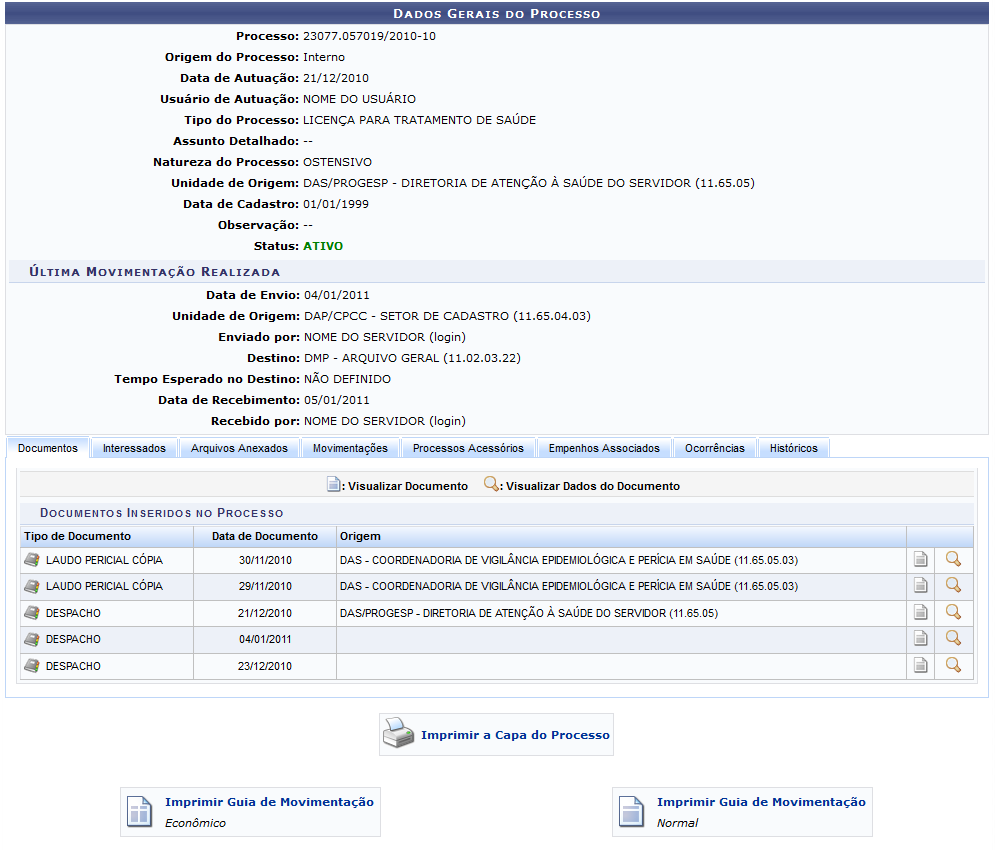995x851 pixels.
Task: Click the NÃO DEFINIDO expected time value
Action: pos(347,379)
